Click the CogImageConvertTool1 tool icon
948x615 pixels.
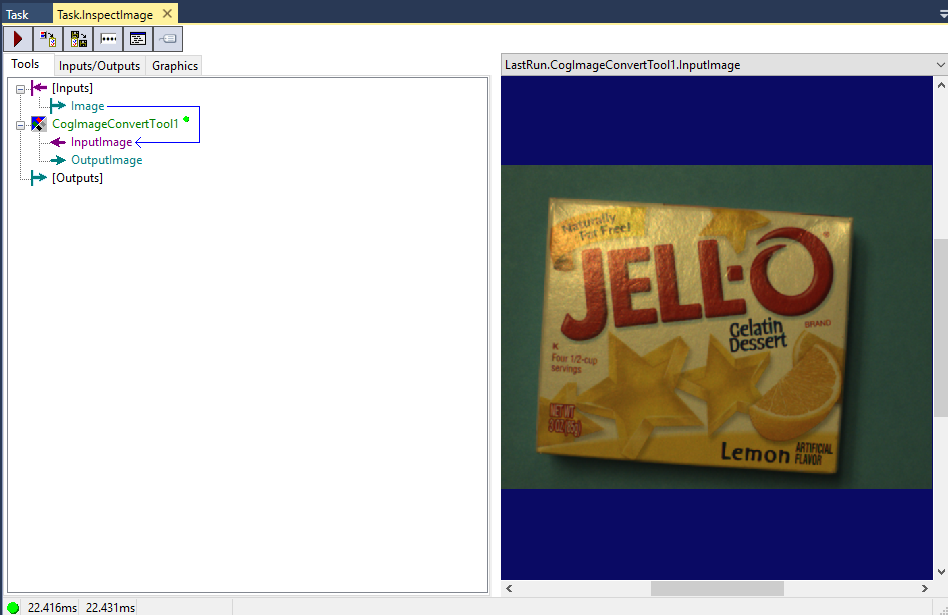(39, 124)
